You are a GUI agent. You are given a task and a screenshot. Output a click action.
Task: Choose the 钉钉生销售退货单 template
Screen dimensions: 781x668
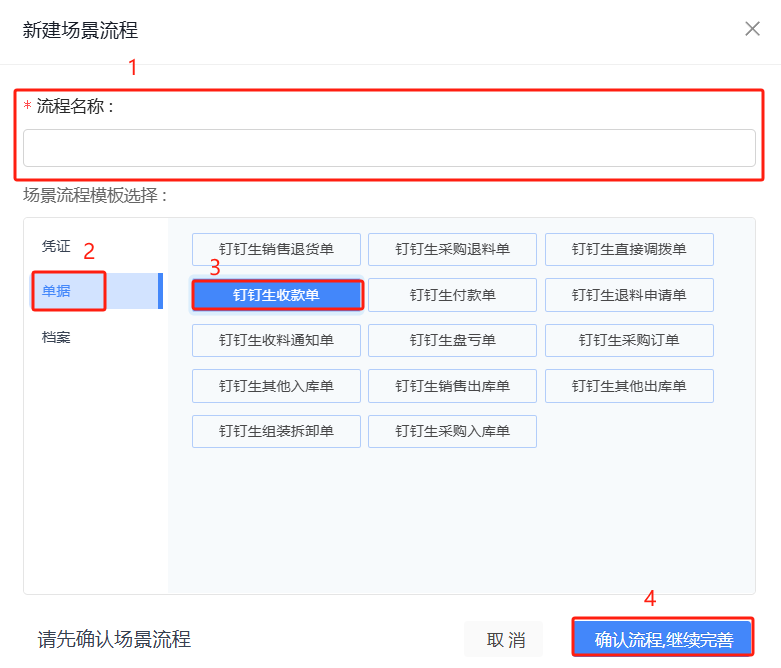point(276,249)
